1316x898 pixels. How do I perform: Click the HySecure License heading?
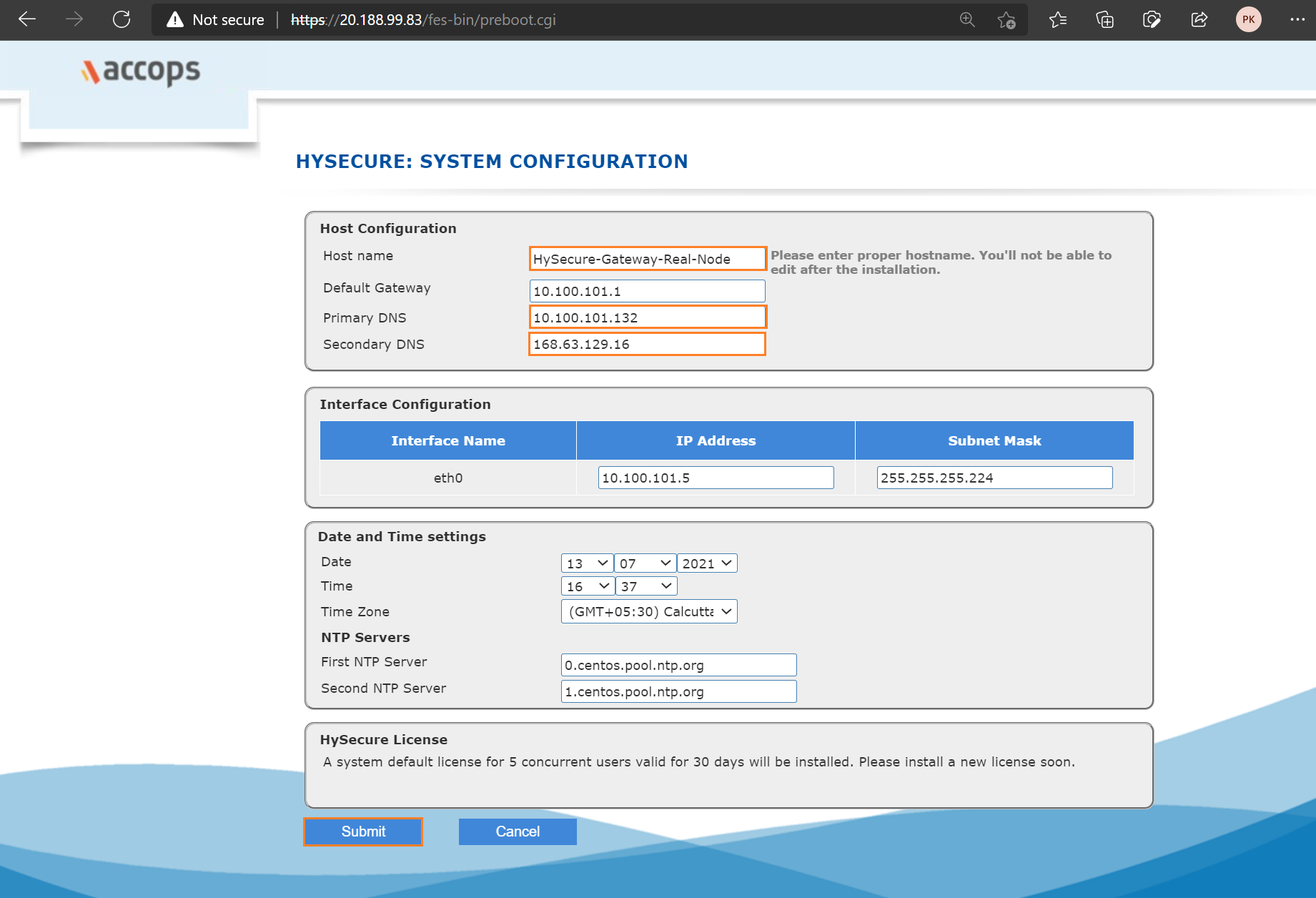click(384, 739)
